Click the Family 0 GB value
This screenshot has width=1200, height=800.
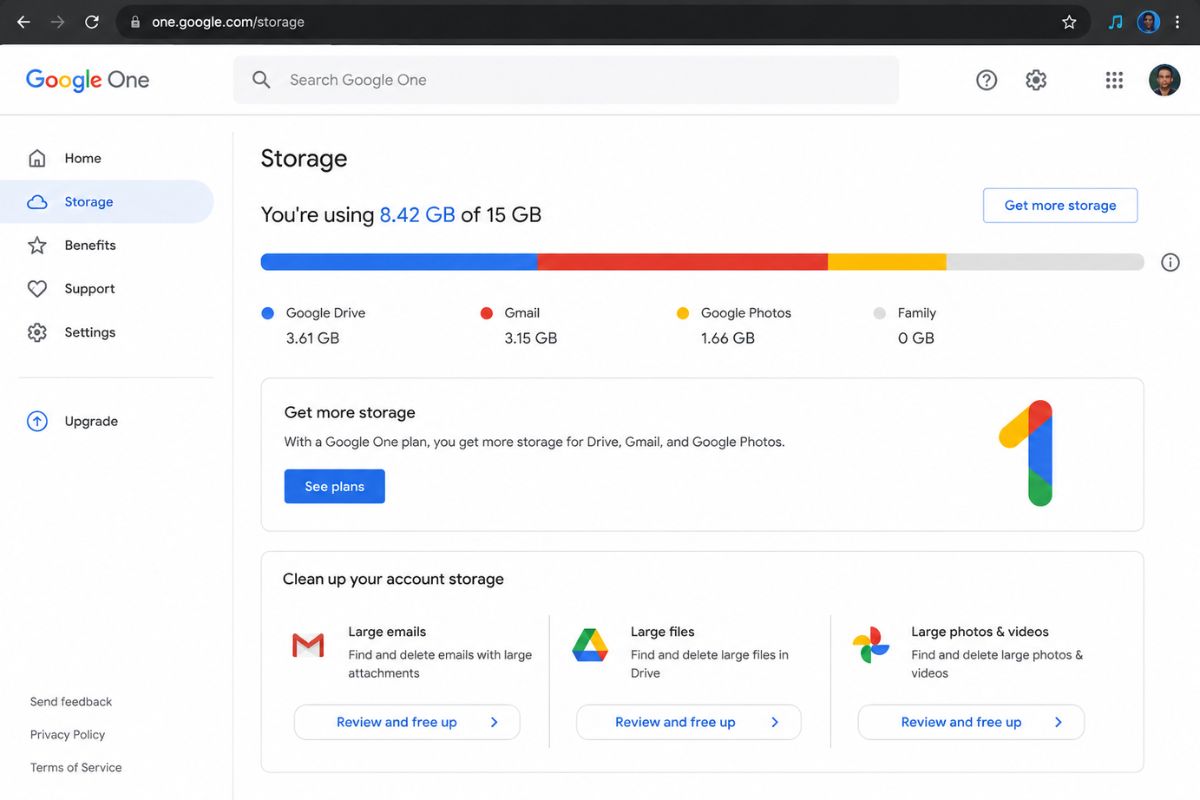point(916,338)
